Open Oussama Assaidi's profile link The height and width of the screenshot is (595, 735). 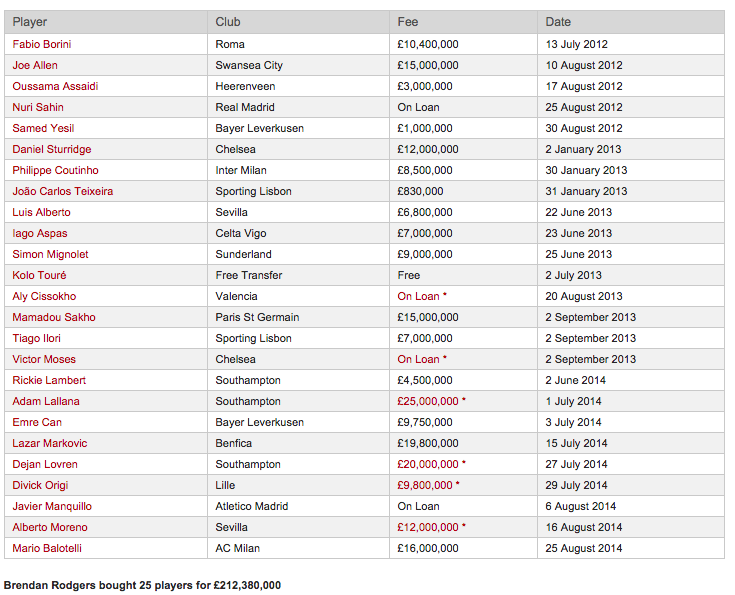pyautogui.click(x=55, y=86)
